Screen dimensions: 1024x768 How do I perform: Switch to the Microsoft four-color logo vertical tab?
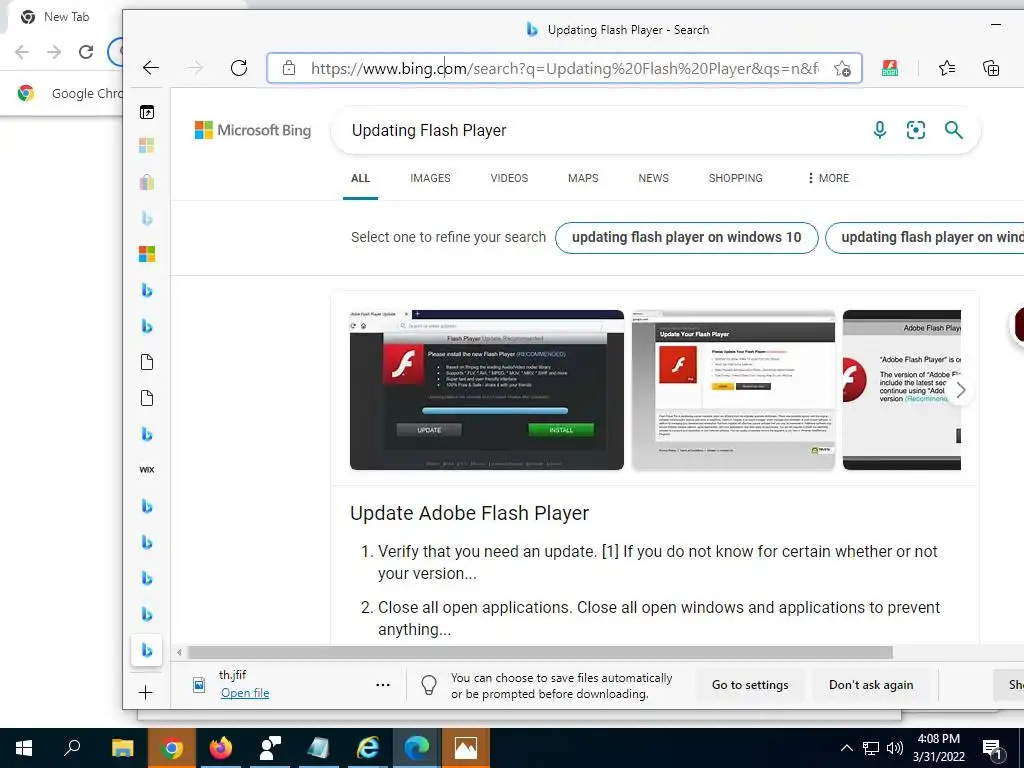point(147,254)
